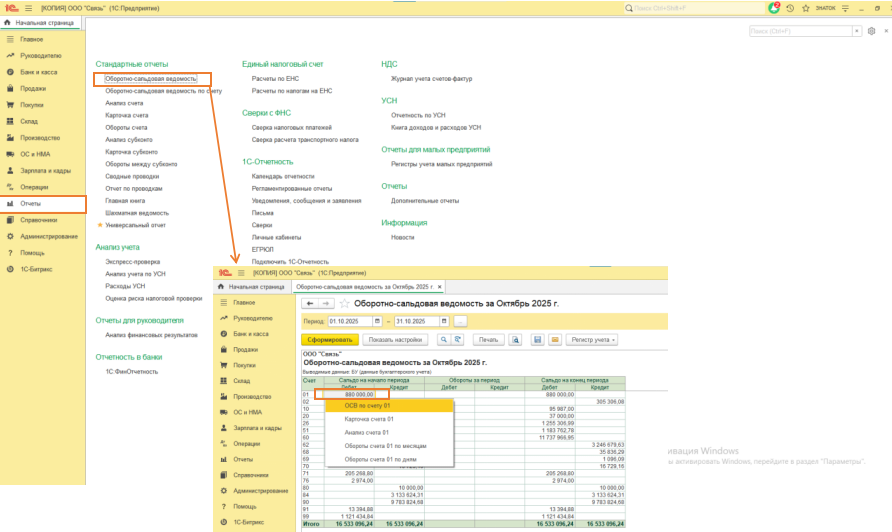Click the Поиск (Ctrl+F) field on reports page
892x532 pixels.
tap(800, 31)
